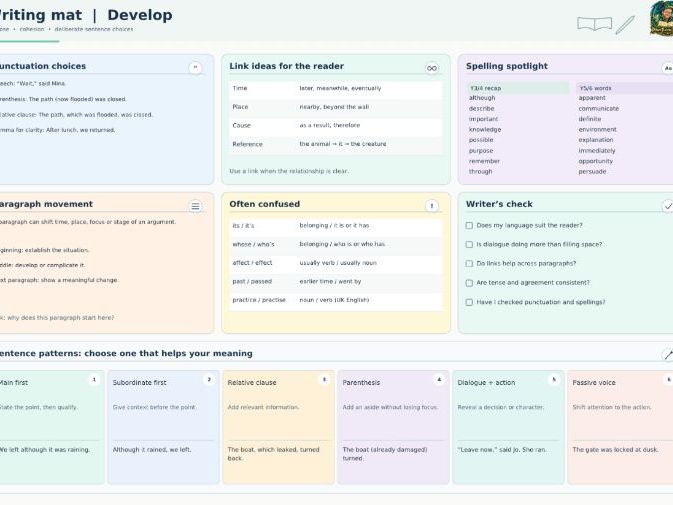Click 'Parenthesis' card title
673x505 pixels.
click(x=361, y=383)
